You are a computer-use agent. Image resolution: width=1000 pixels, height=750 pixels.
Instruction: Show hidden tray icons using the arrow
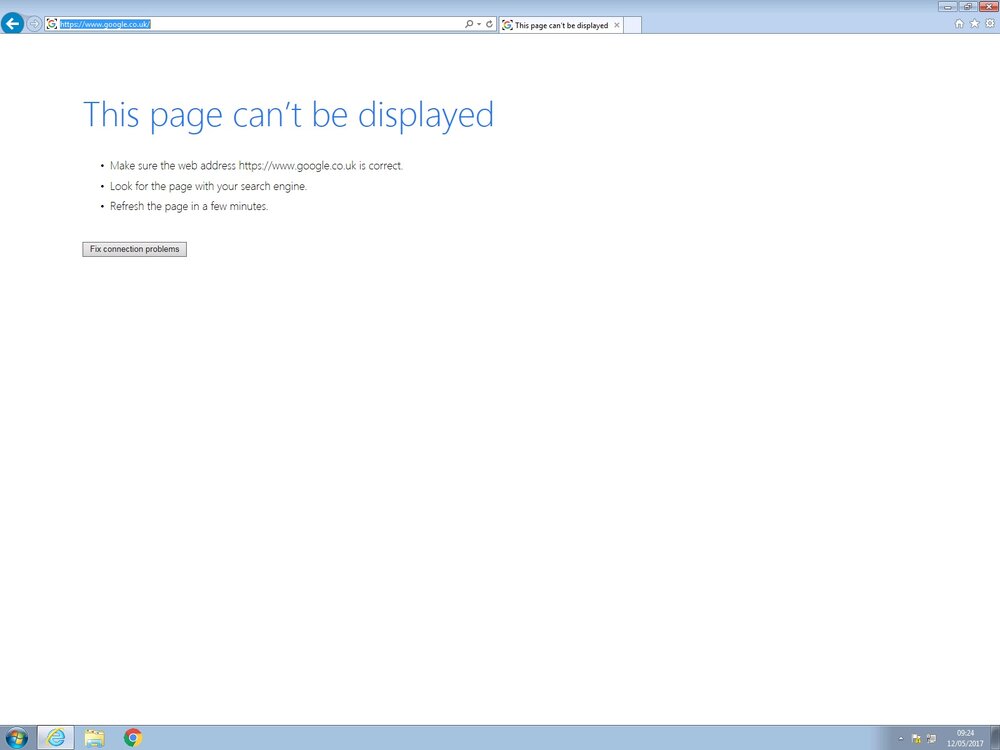pos(901,739)
